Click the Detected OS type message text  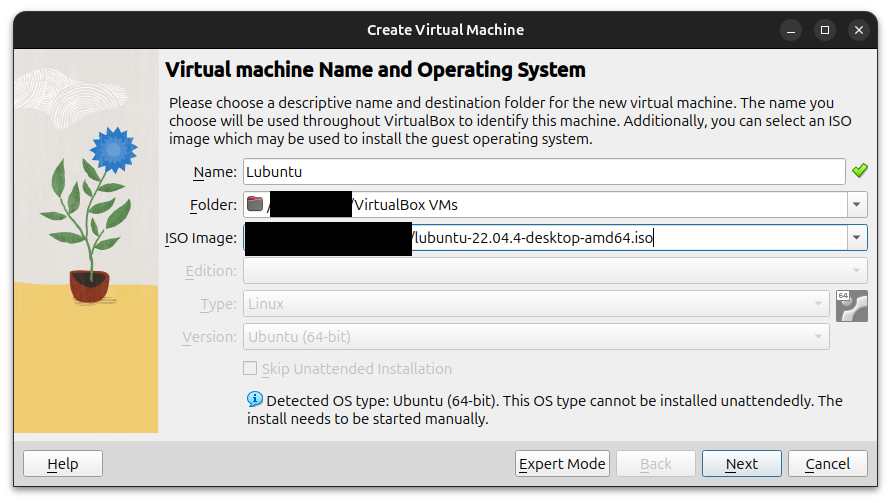tap(544, 410)
